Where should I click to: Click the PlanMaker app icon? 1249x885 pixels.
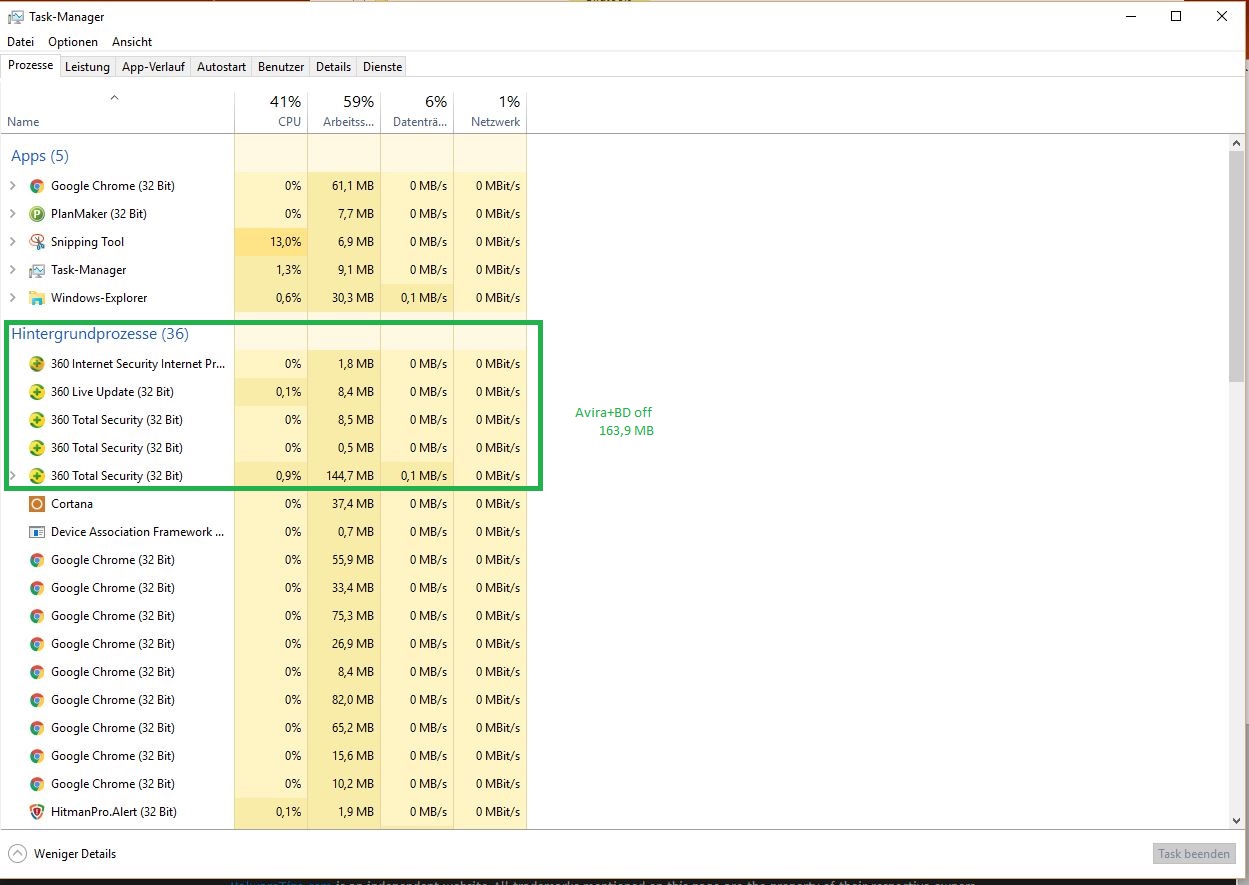tap(37, 214)
